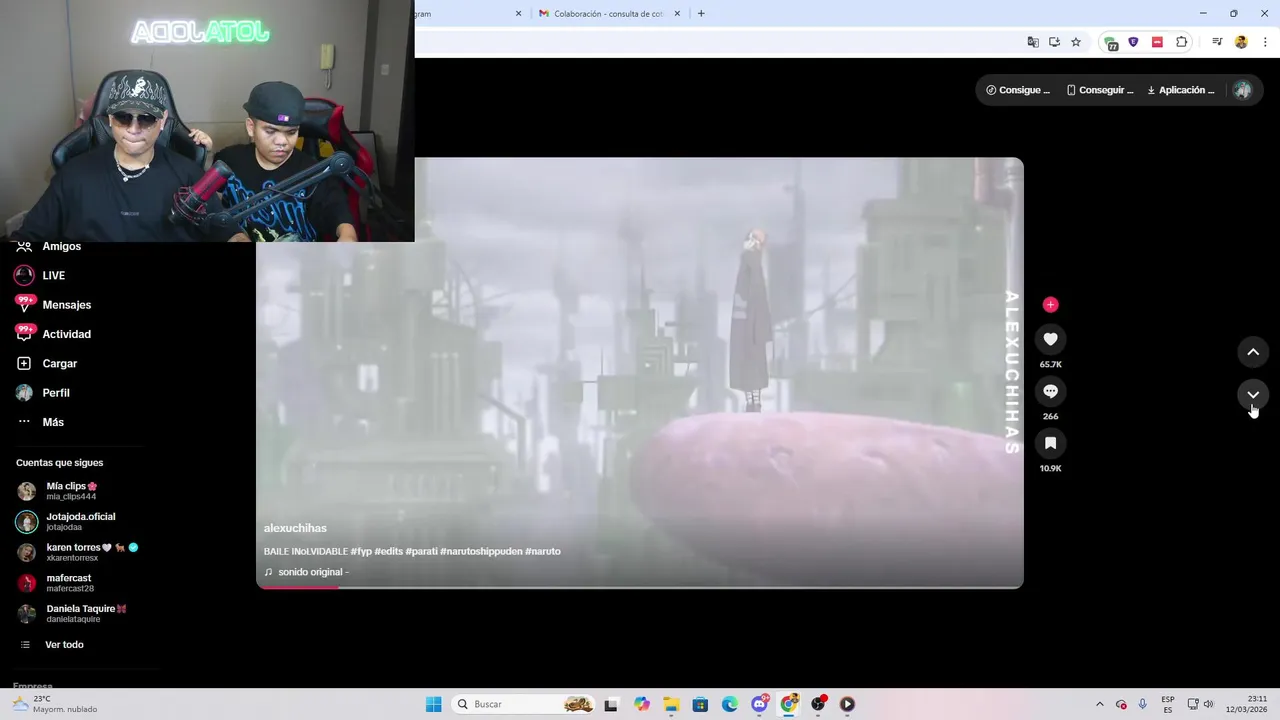Click the taskbar Buscar search box
The height and width of the screenshot is (720, 1280).
[x=523, y=704]
